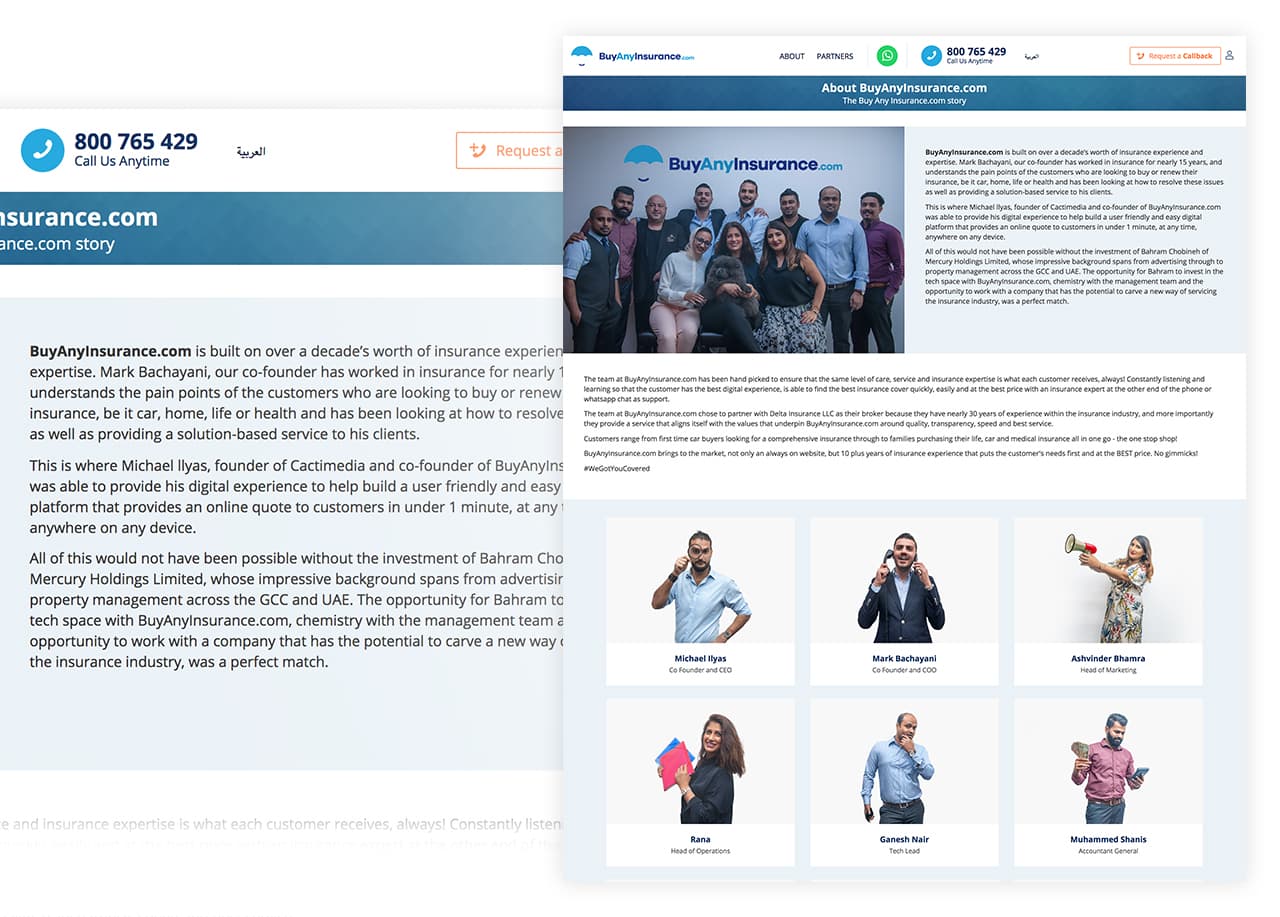Click the cropped orange Request button in zoomed view
1280x917 pixels.
click(509, 150)
